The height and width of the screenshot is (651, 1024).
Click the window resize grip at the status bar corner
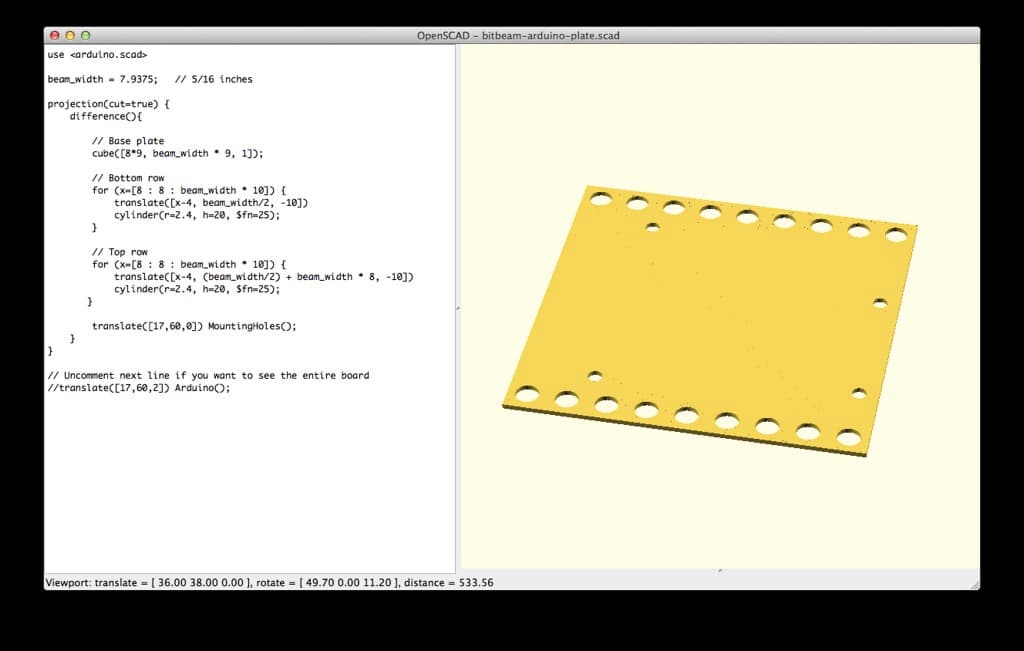coord(974,584)
